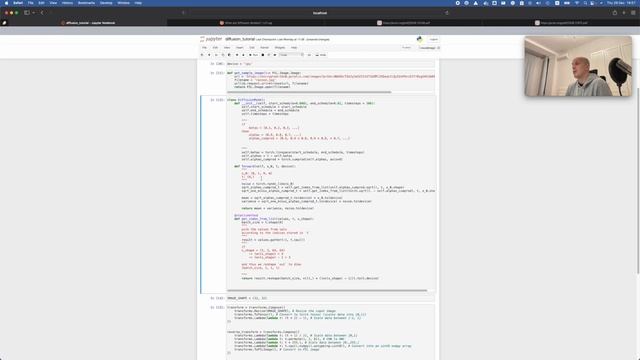Viewport: 640px width, 360px height.
Task: Open the Window menu in the menu bar
Action: [123, 3]
